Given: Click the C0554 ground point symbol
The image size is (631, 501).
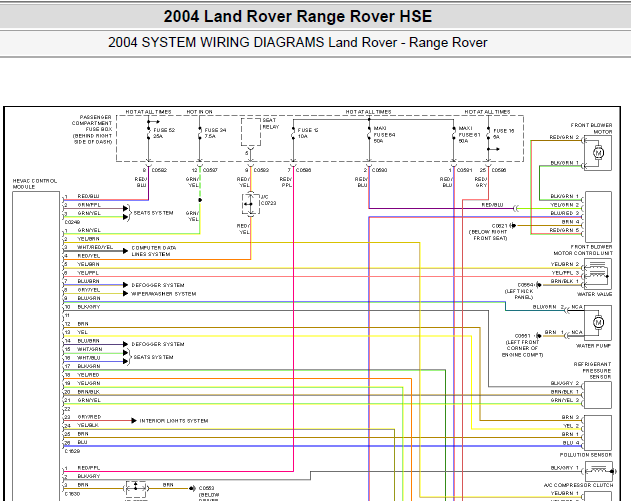Looking at the screenshot, I should click(538, 285).
